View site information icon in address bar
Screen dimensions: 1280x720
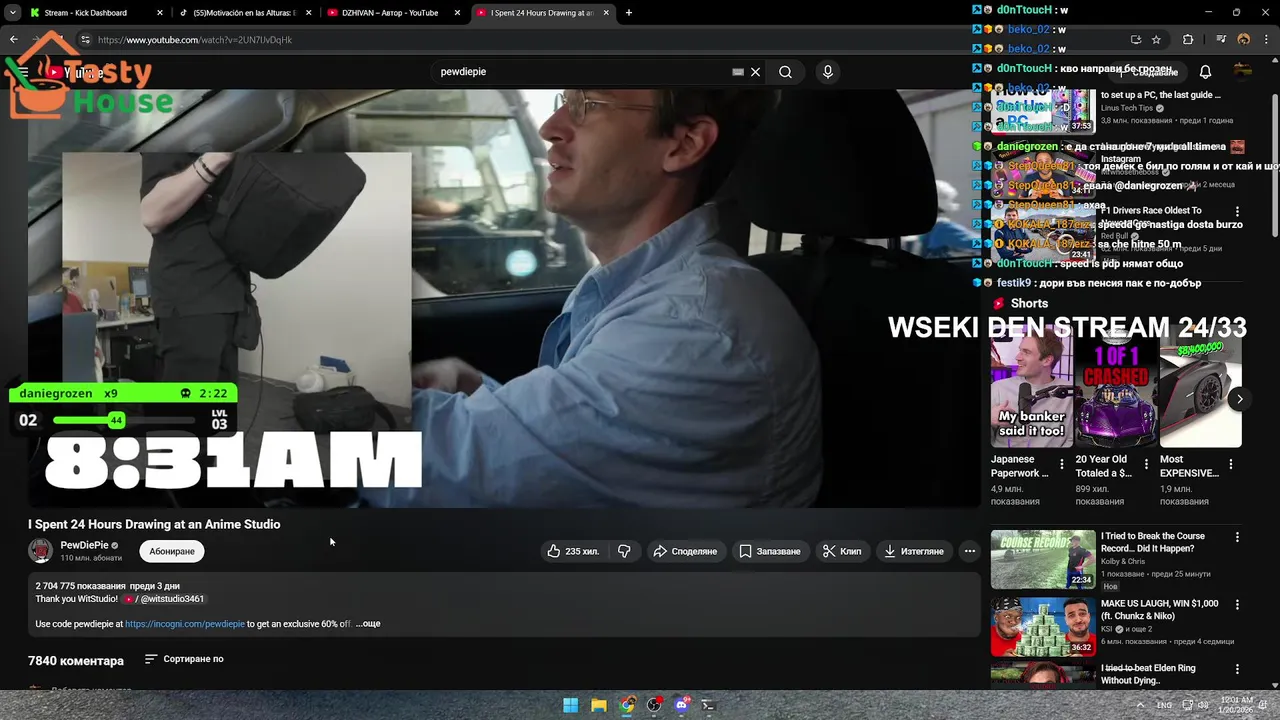86,40
